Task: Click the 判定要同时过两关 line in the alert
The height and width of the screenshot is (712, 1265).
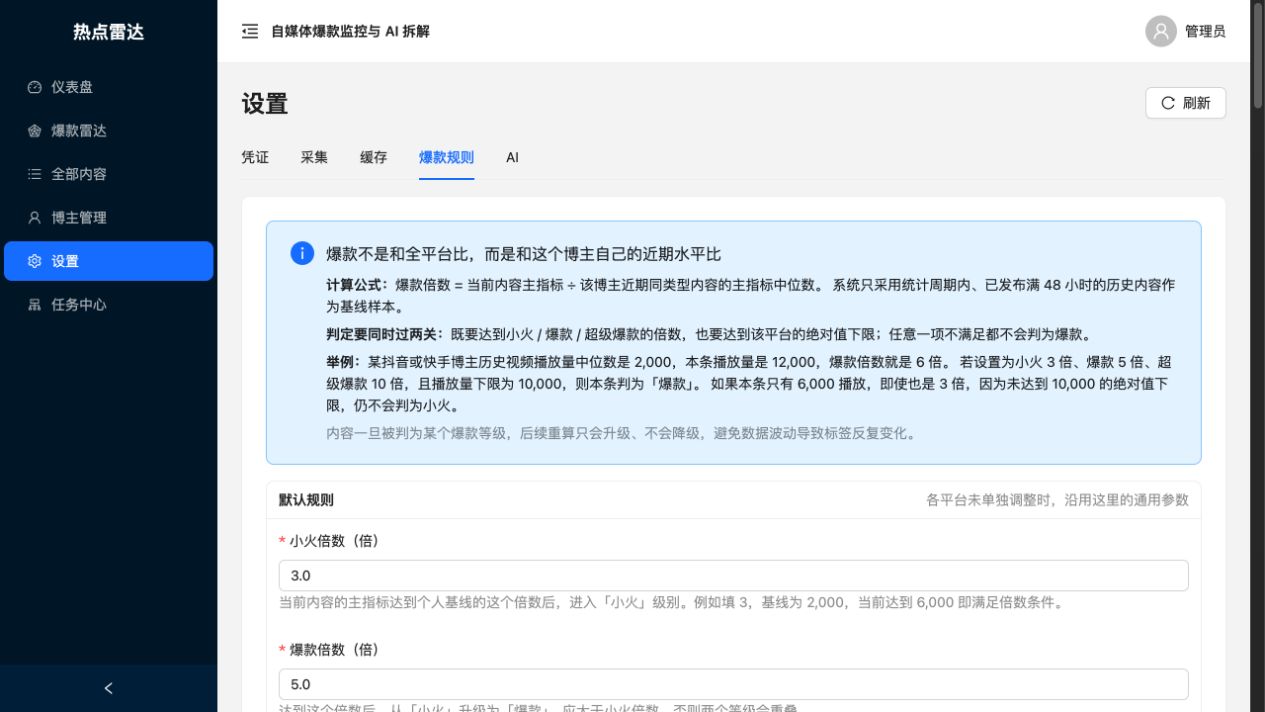Action: click(x=709, y=335)
